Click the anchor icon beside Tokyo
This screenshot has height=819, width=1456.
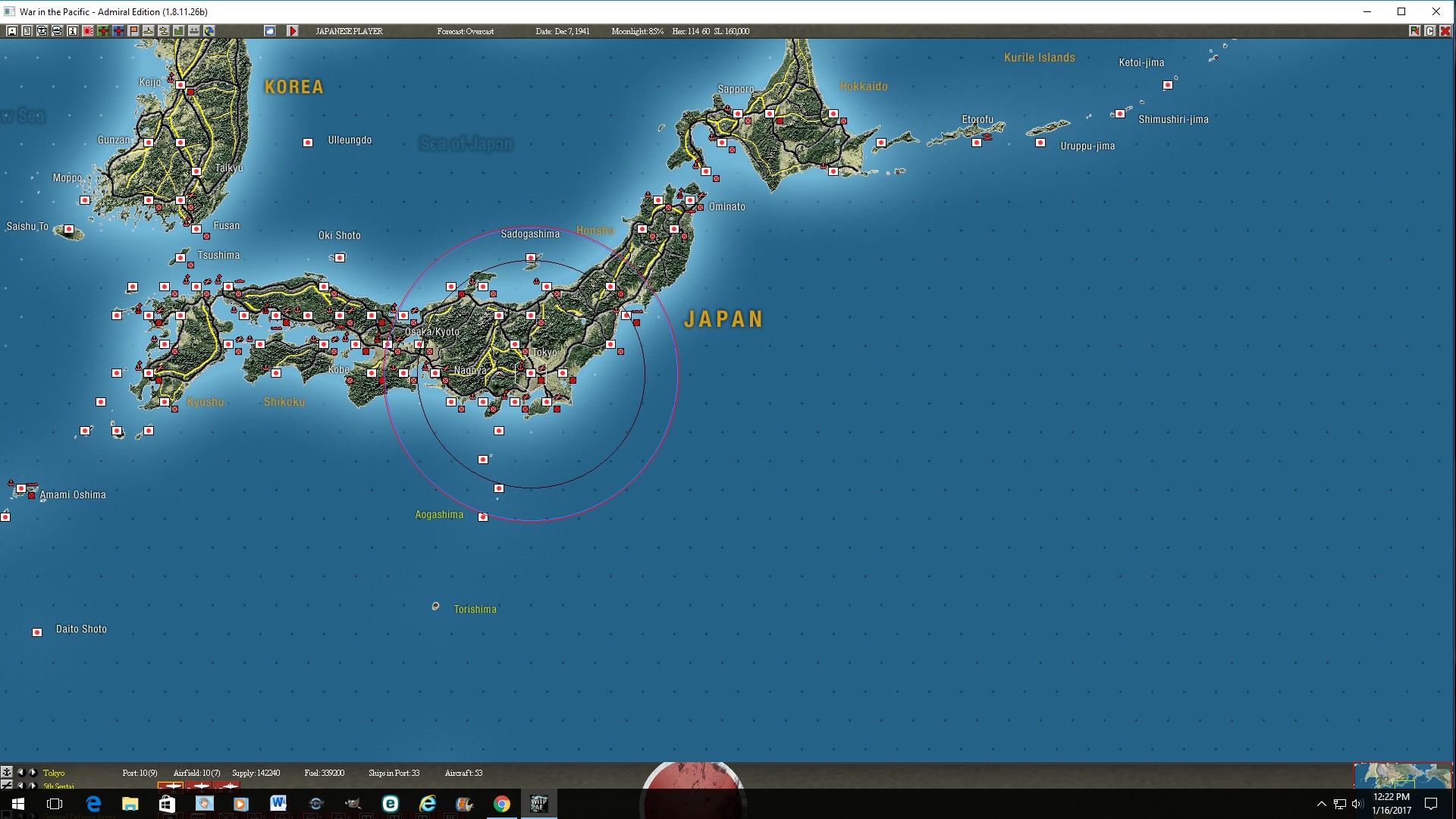tap(7, 772)
